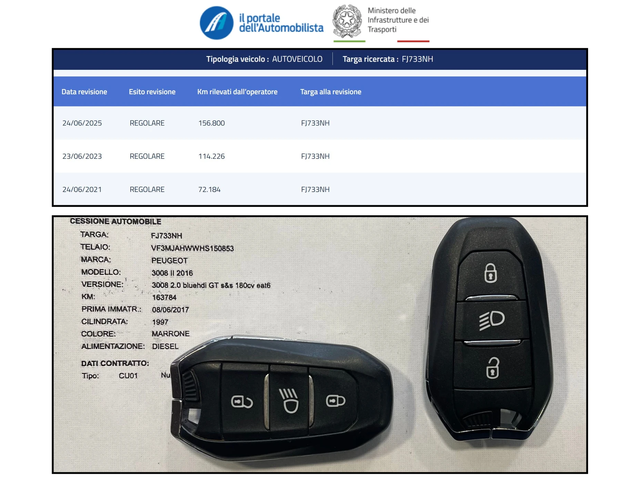Image resolution: width=640 pixels, height=480 pixels.
Task: Select the date cell 23/06/2023
Action: click(82, 156)
